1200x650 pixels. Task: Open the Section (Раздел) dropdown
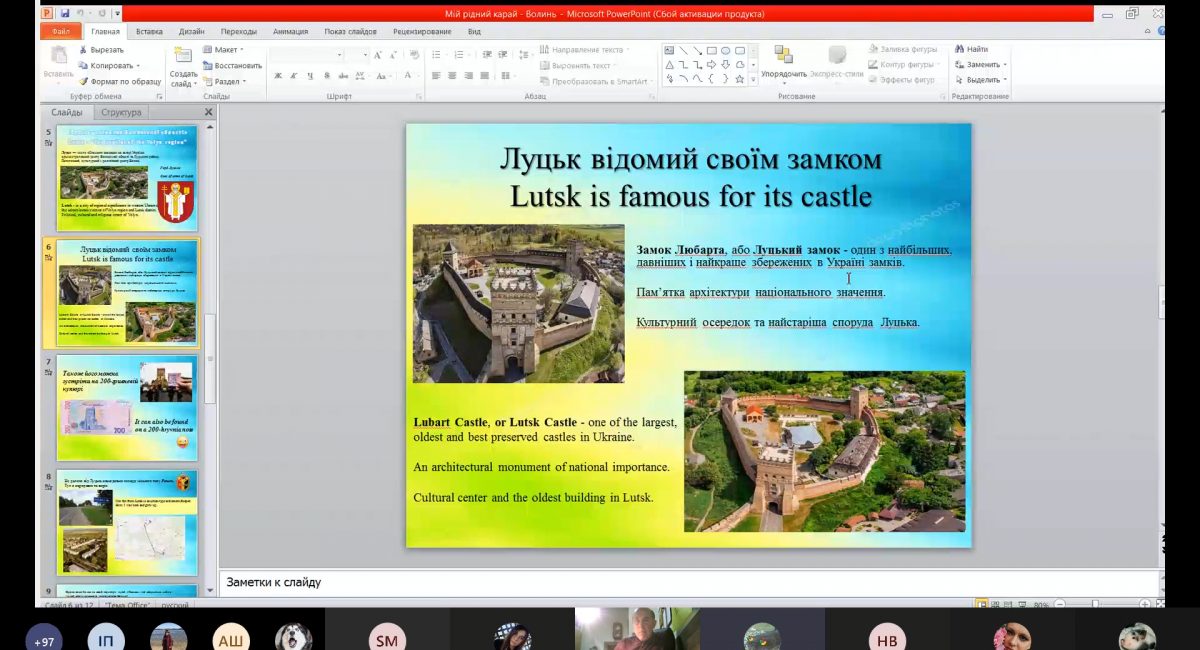(x=225, y=81)
